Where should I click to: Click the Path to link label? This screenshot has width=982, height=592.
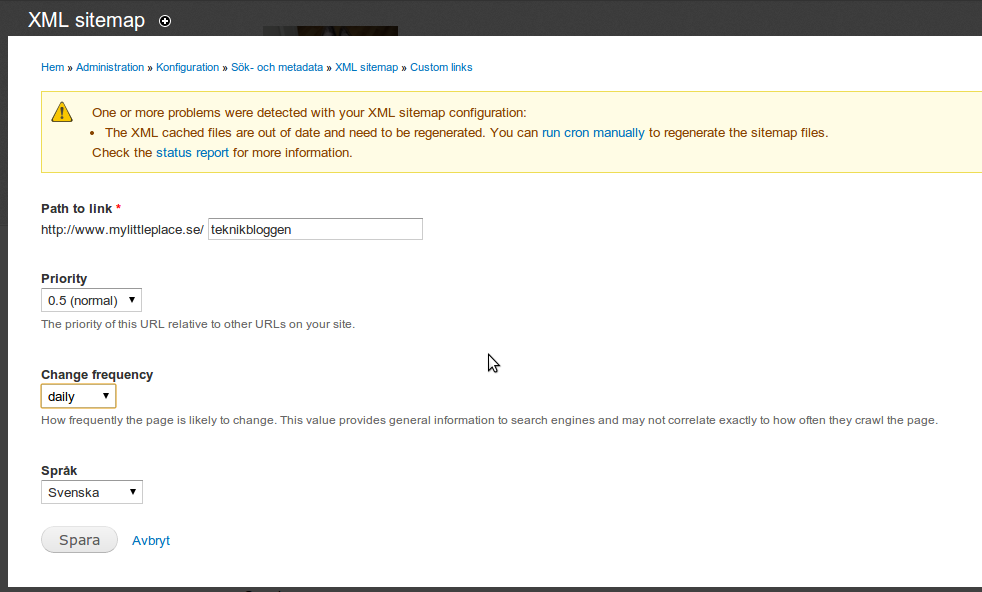pyautogui.click(x=77, y=208)
